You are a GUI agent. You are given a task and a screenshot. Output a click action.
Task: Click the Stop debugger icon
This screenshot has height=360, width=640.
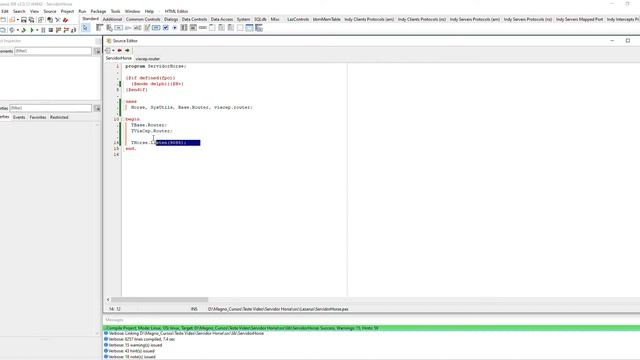click(51, 30)
